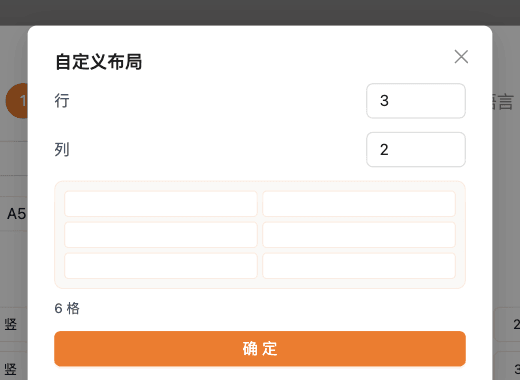Select the middle-right preview grid cell
520x380 pixels.
[359, 235]
